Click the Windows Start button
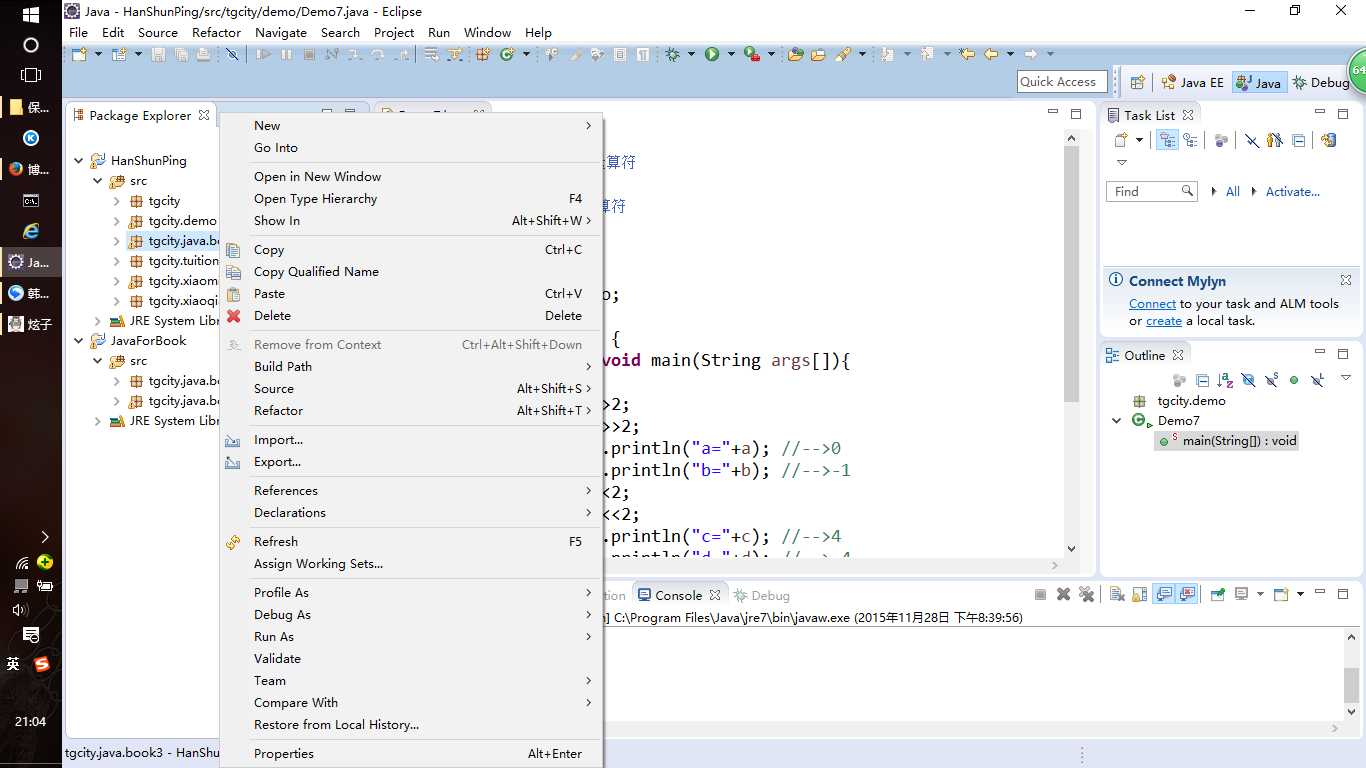Image resolution: width=1366 pixels, height=768 pixels. (x=30, y=15)
